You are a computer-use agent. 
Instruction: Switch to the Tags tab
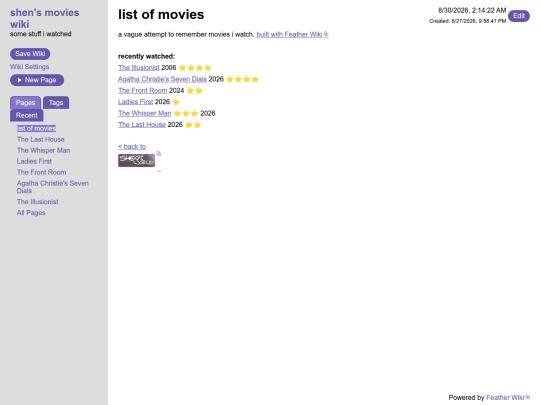point(56,103)
